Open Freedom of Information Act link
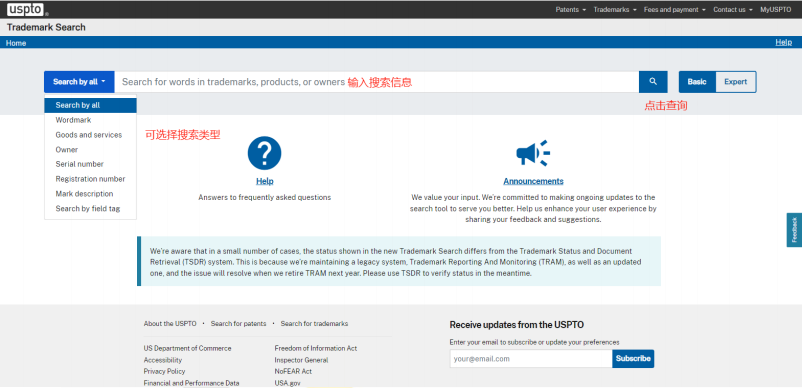Screen dimensions: 802x388 tap(316, 348)
